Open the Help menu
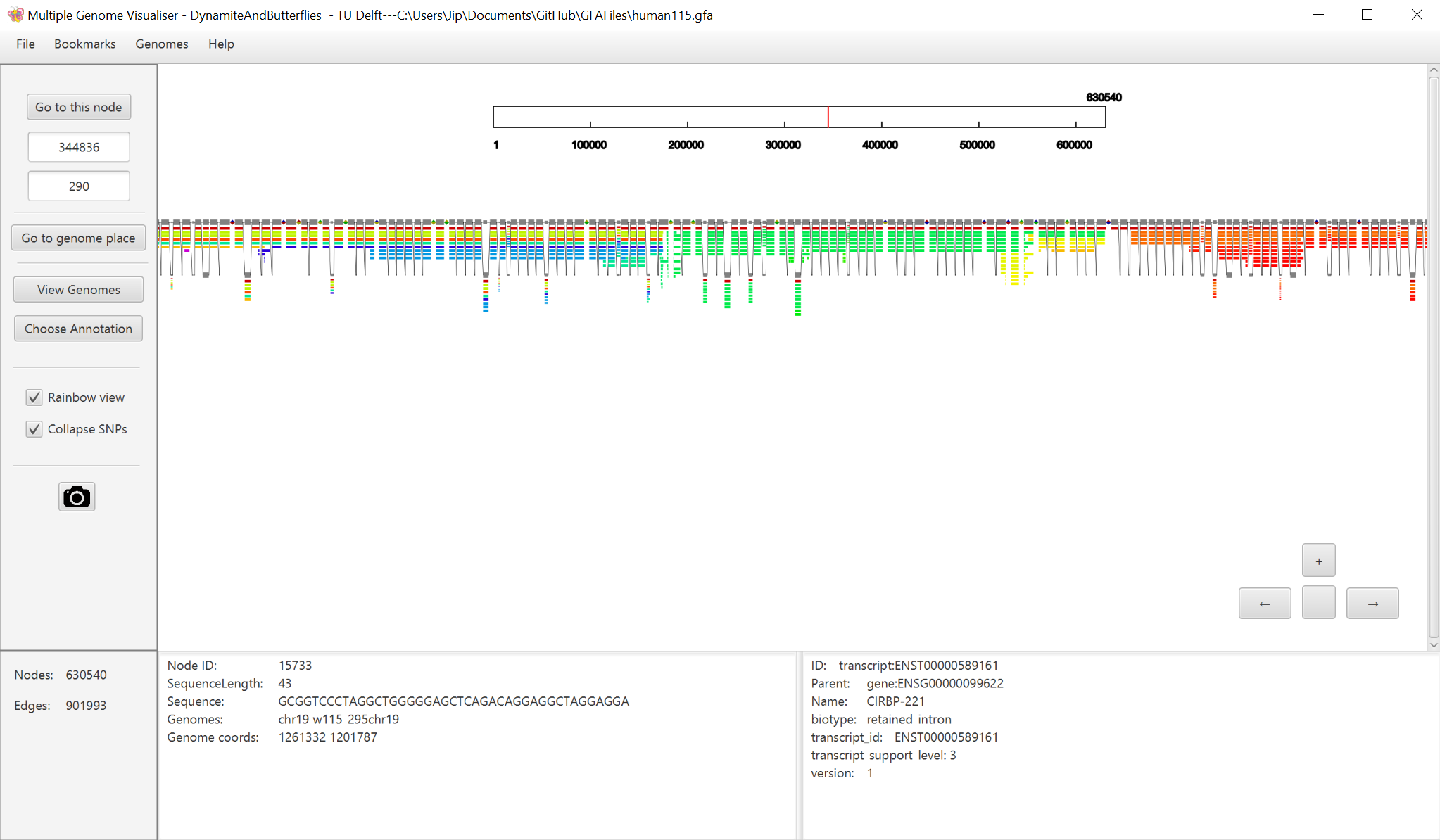Image resolution: width=1440 pixels, height=840 pixels. coord(219,44)
